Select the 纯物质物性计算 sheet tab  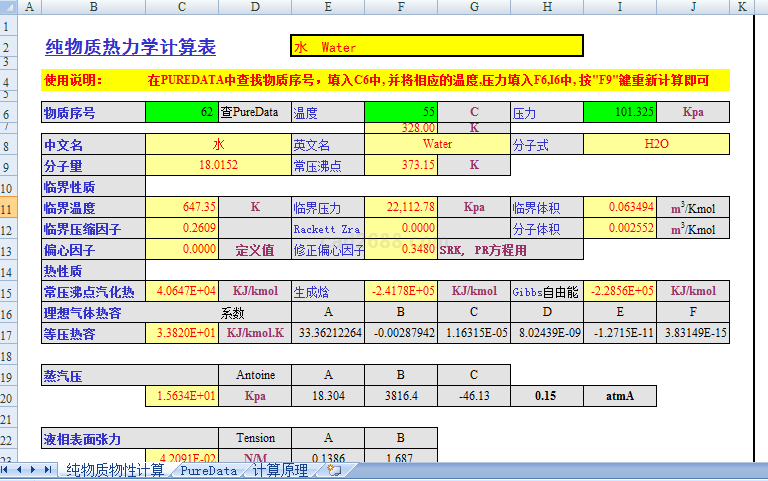pyautogui.click(x=115, y=470)
